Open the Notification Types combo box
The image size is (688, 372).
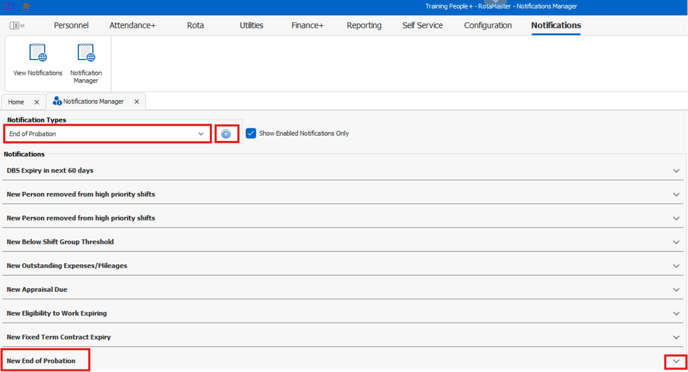107,134
